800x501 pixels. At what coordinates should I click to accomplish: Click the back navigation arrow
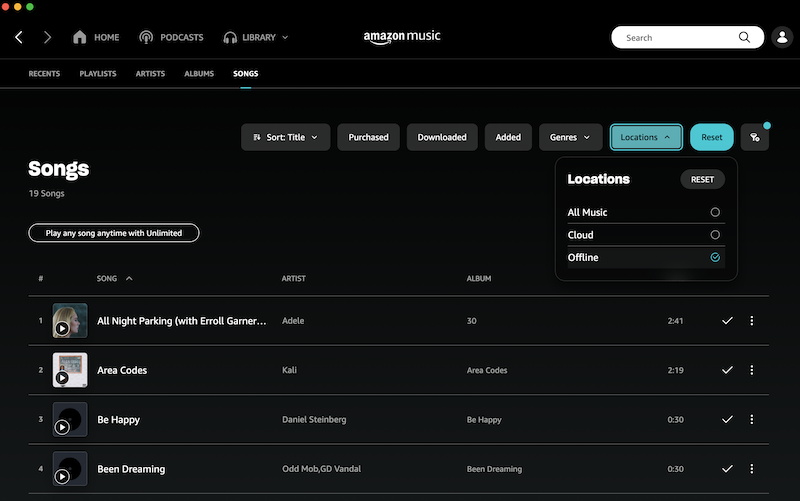tap(19, 38)
